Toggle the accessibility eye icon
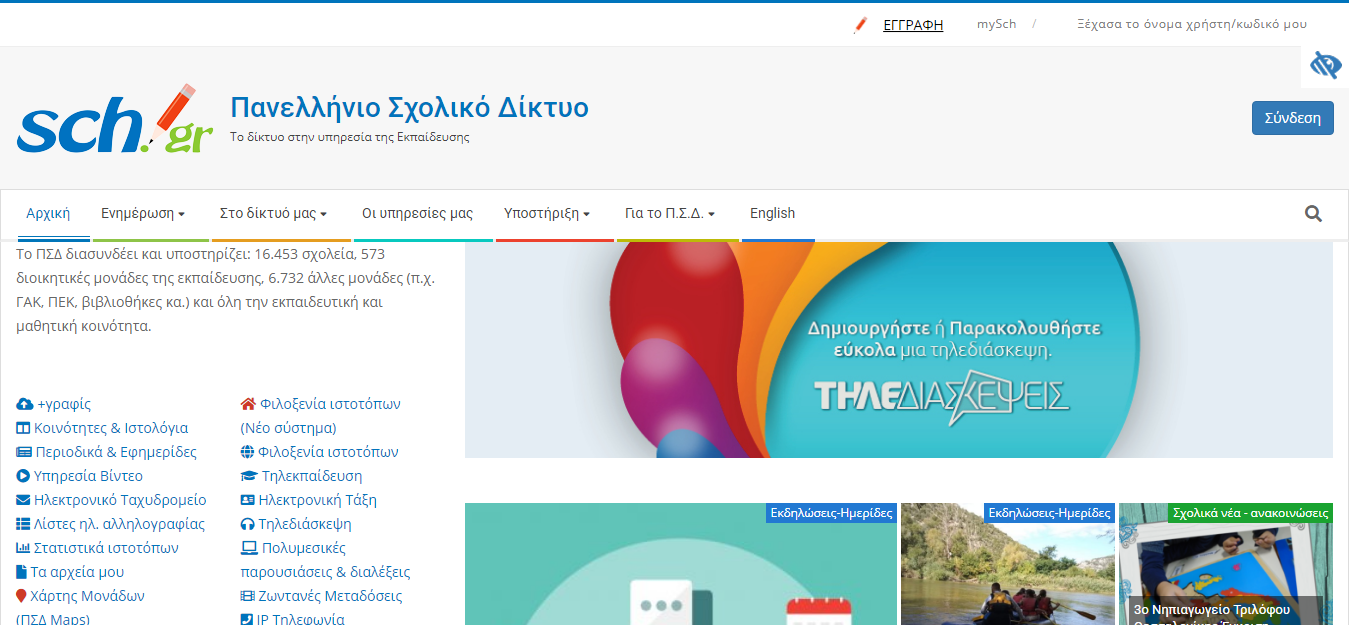 (x=1325, y=66)
